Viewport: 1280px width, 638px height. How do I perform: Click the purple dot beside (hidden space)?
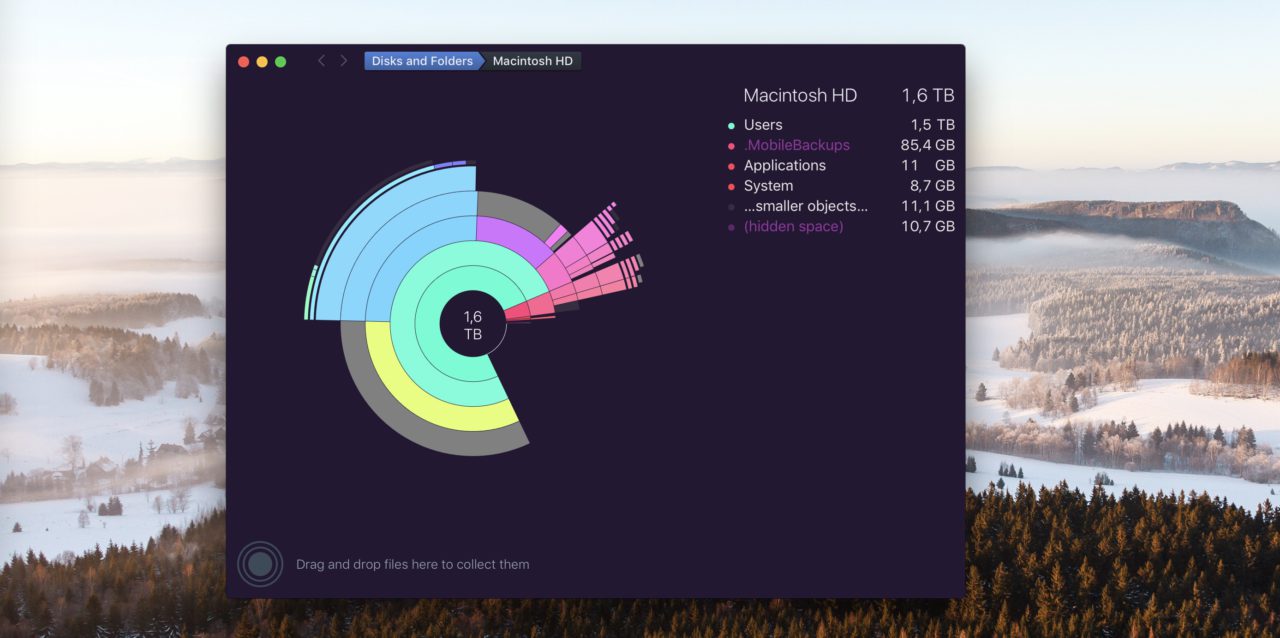coord(732,228)
